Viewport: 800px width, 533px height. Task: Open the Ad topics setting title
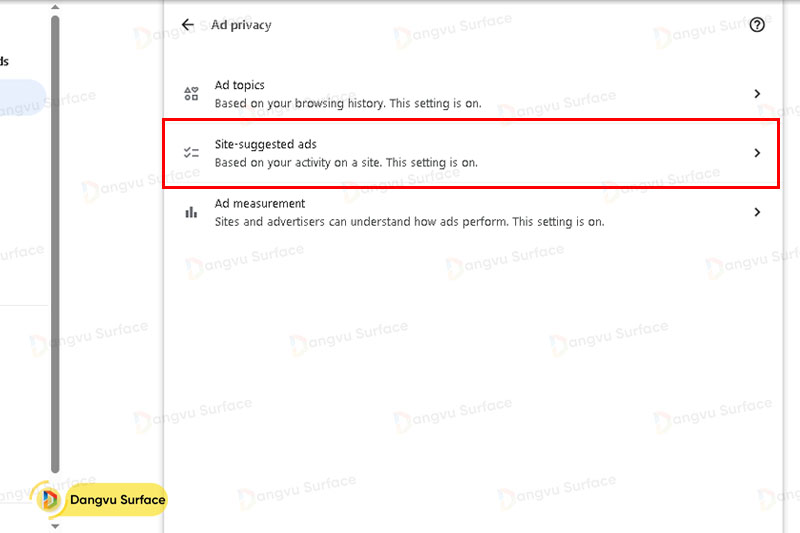pyautogui.click(x=240, y=86)
